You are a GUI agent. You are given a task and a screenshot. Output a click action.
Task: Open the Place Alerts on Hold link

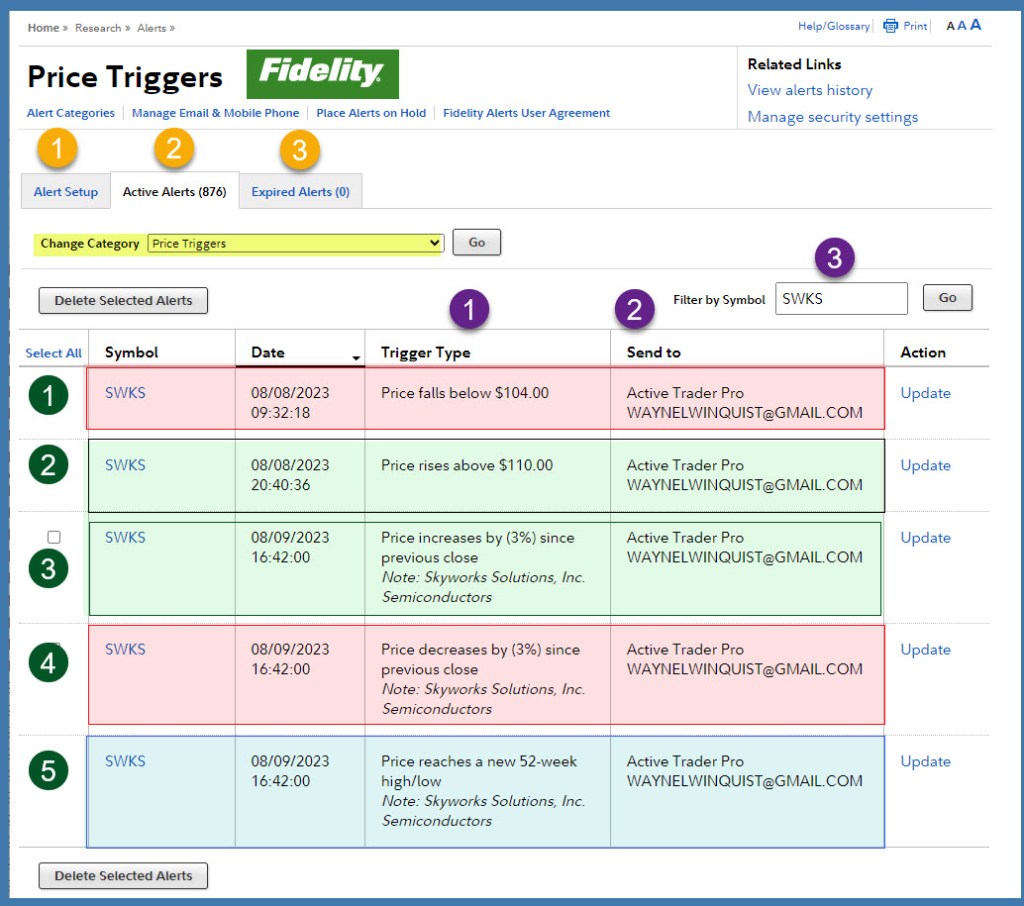tap(371, 113)
